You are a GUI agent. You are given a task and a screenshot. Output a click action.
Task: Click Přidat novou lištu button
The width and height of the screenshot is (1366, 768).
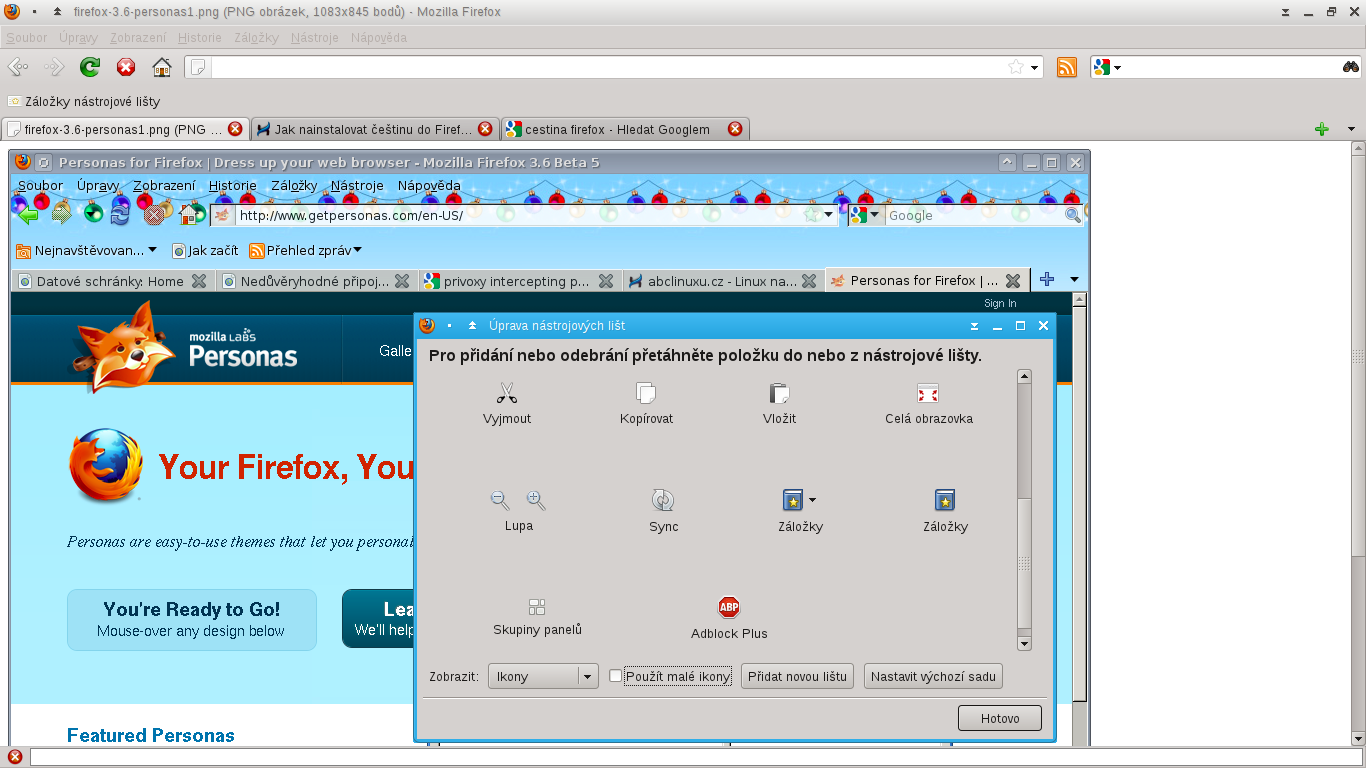pyautogui.click(x=798, y=677)
